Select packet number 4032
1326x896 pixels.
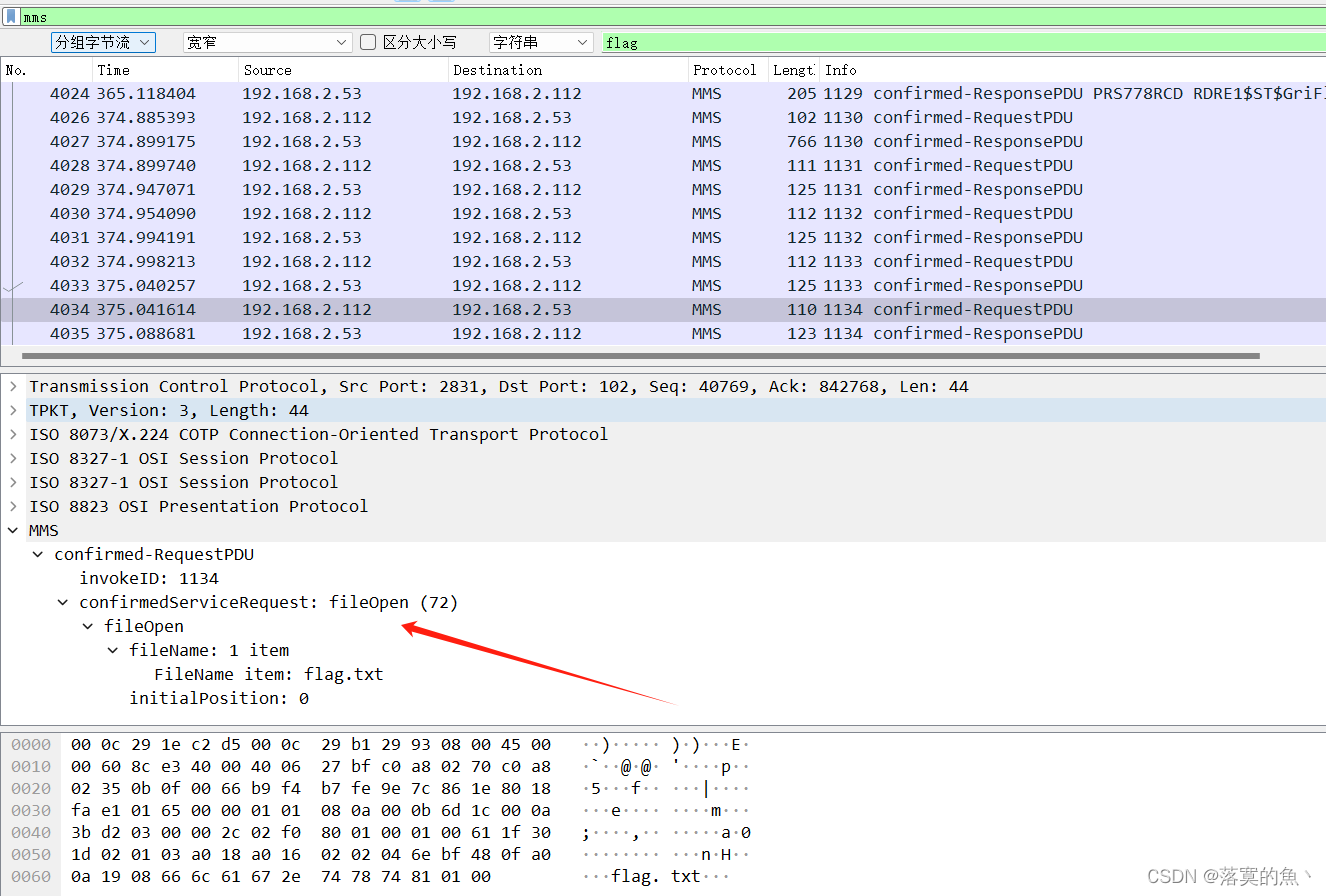[x=663, y=262]
